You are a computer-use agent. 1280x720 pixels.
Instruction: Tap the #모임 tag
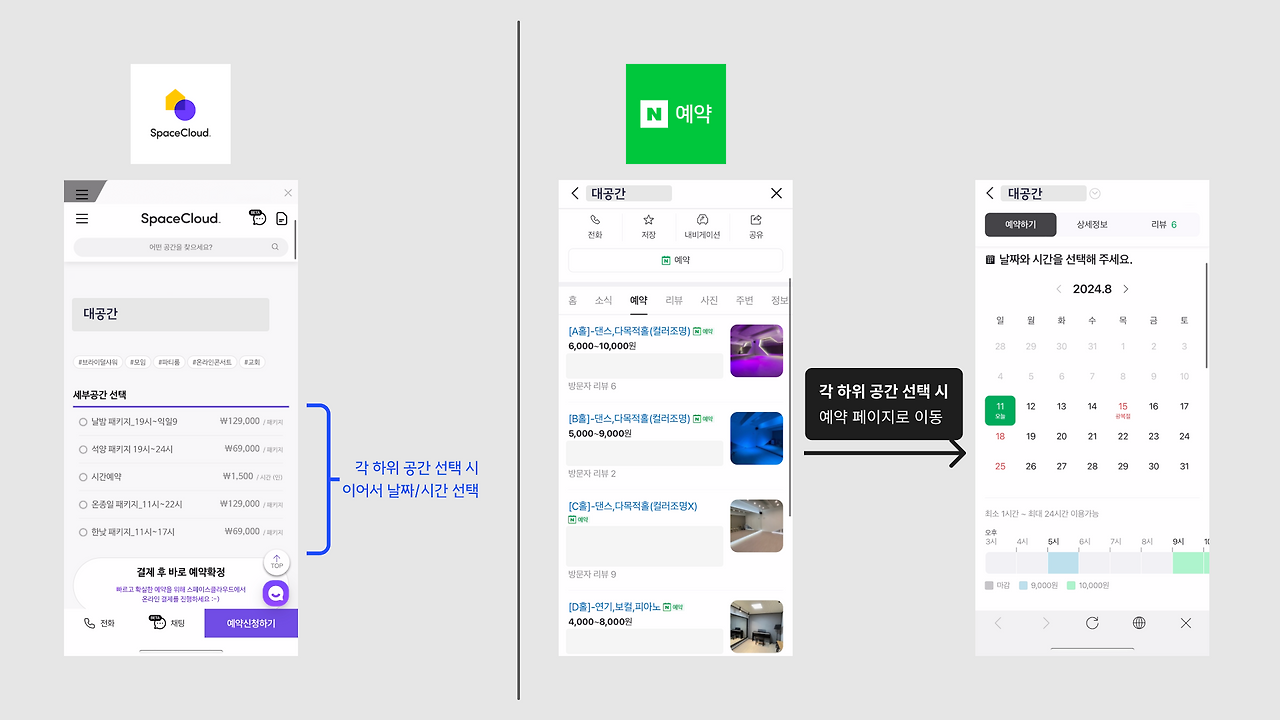(x=137, y=362)
